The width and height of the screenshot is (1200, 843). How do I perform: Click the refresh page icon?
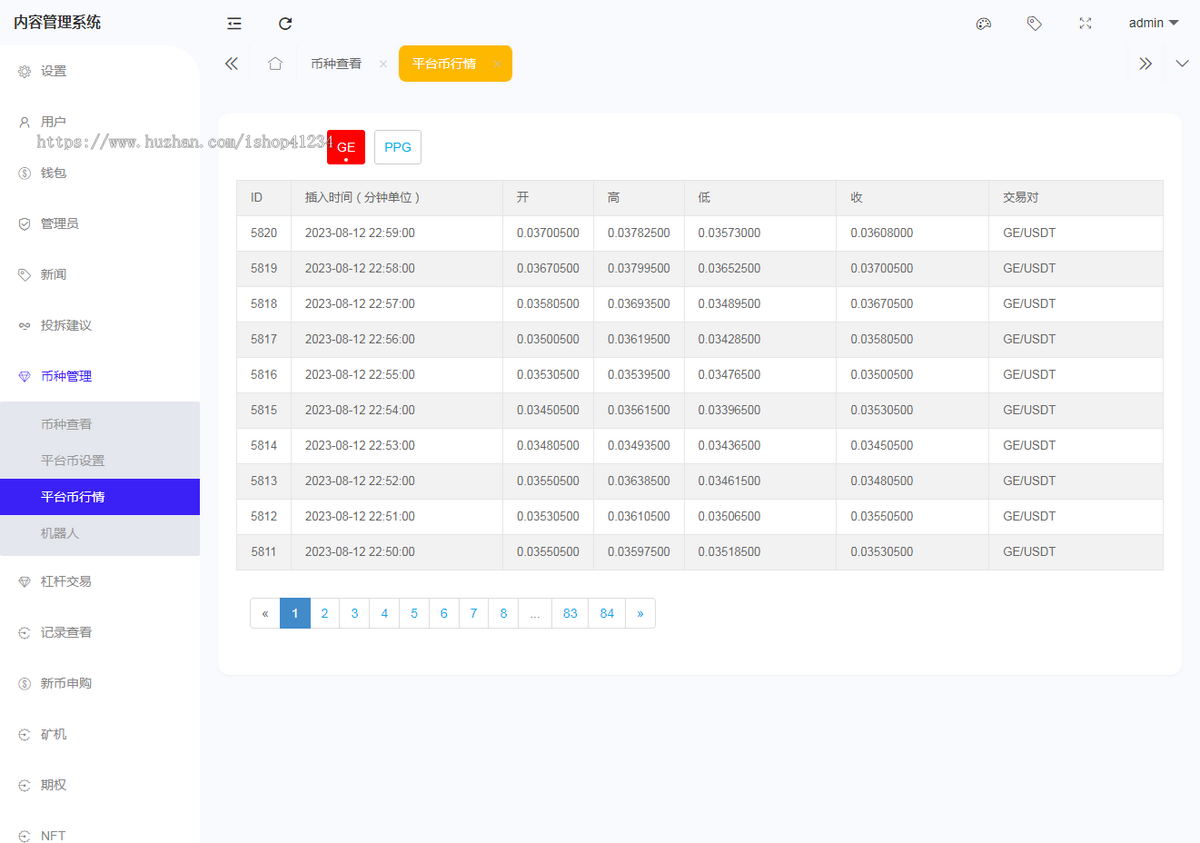click(x=285, y=23)
